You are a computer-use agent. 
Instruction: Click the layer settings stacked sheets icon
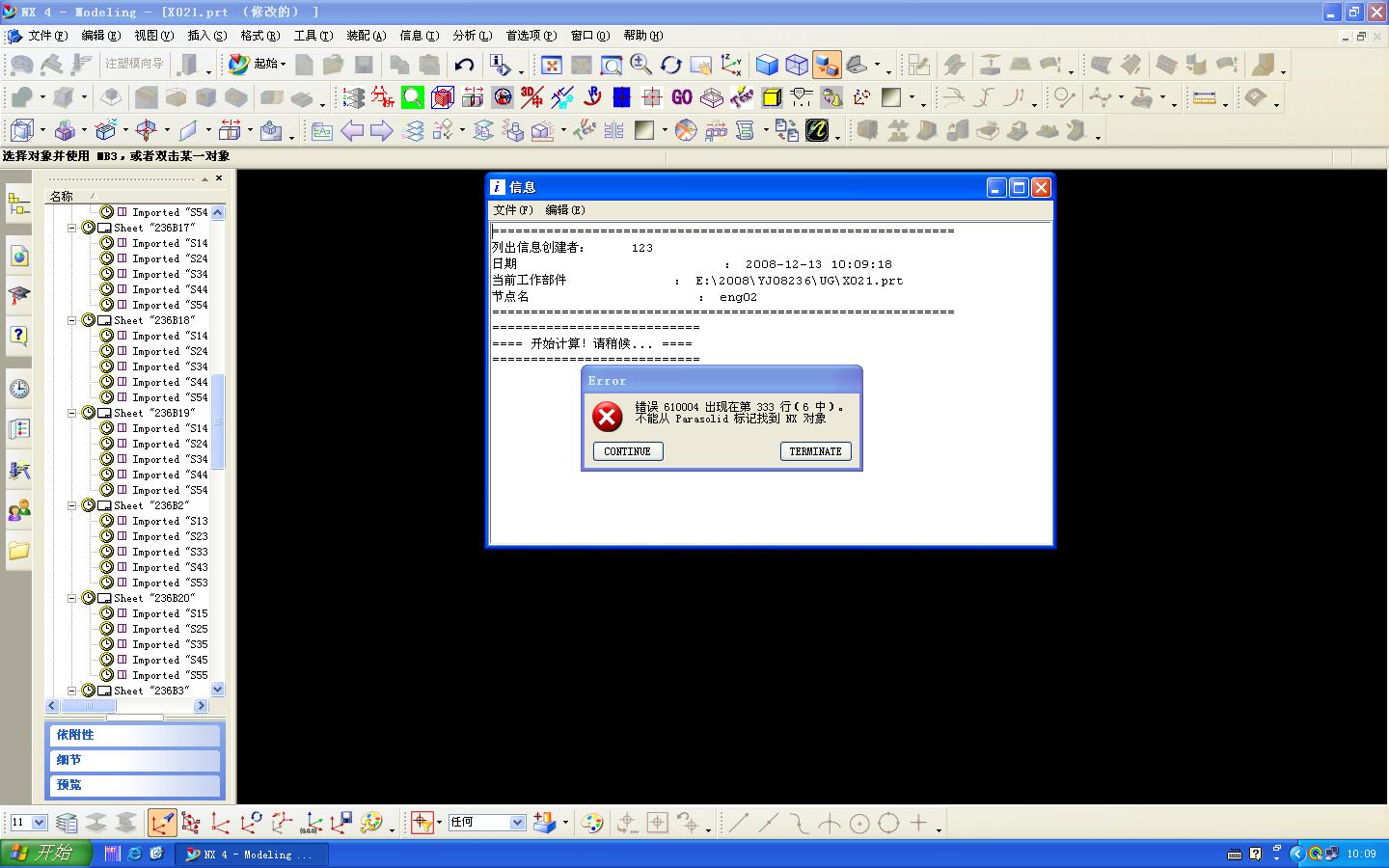(x=67, y=823)
